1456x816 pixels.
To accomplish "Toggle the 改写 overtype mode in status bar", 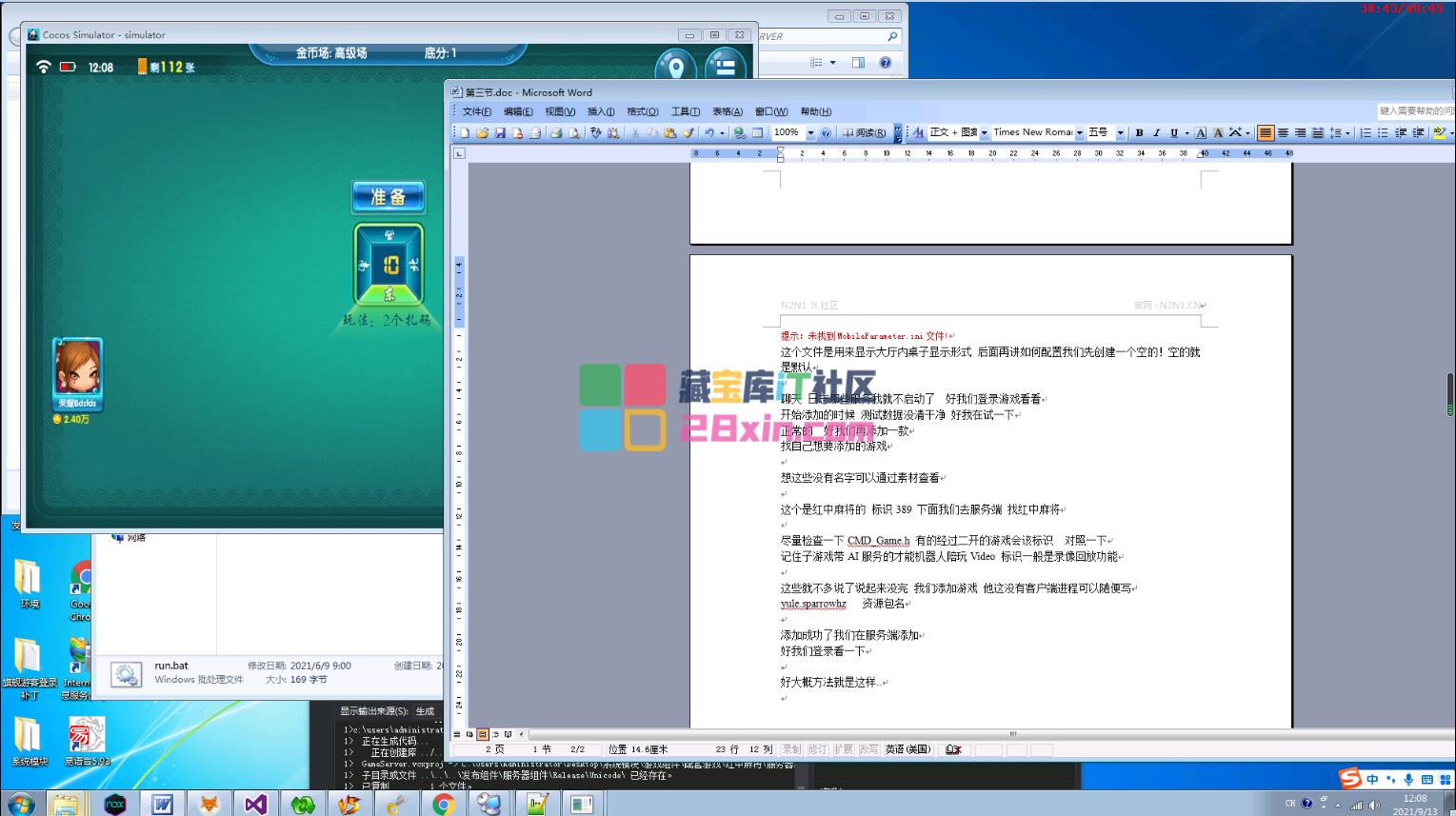I will [x=868, y=750].
